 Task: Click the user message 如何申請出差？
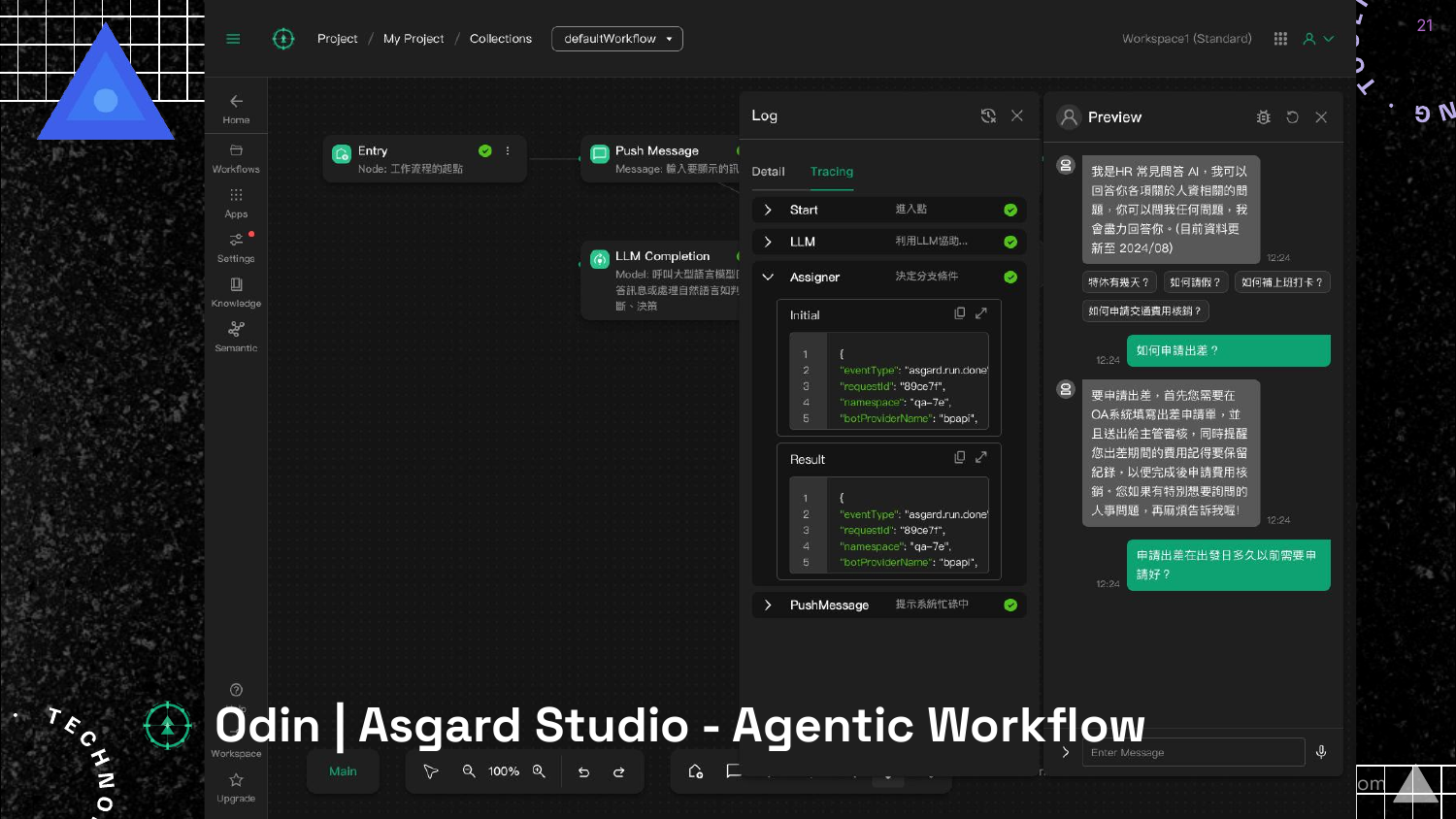click(1228, 350)
